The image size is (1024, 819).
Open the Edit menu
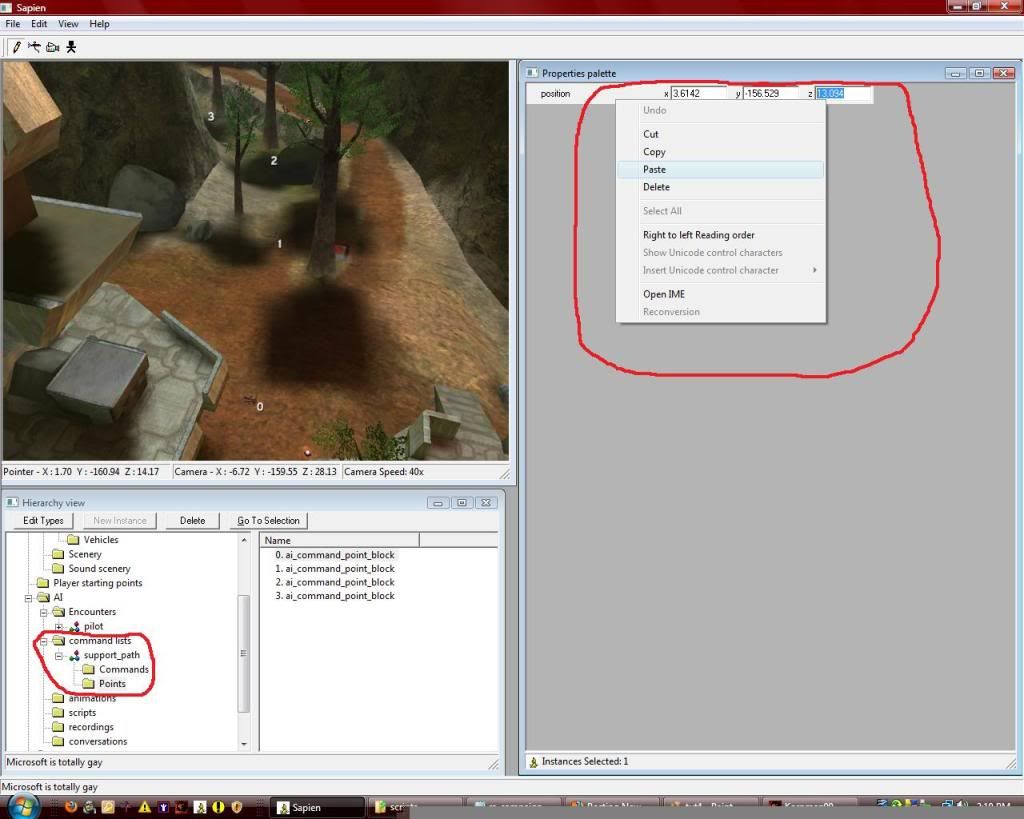pyautogui.click(x=39, y=24)
